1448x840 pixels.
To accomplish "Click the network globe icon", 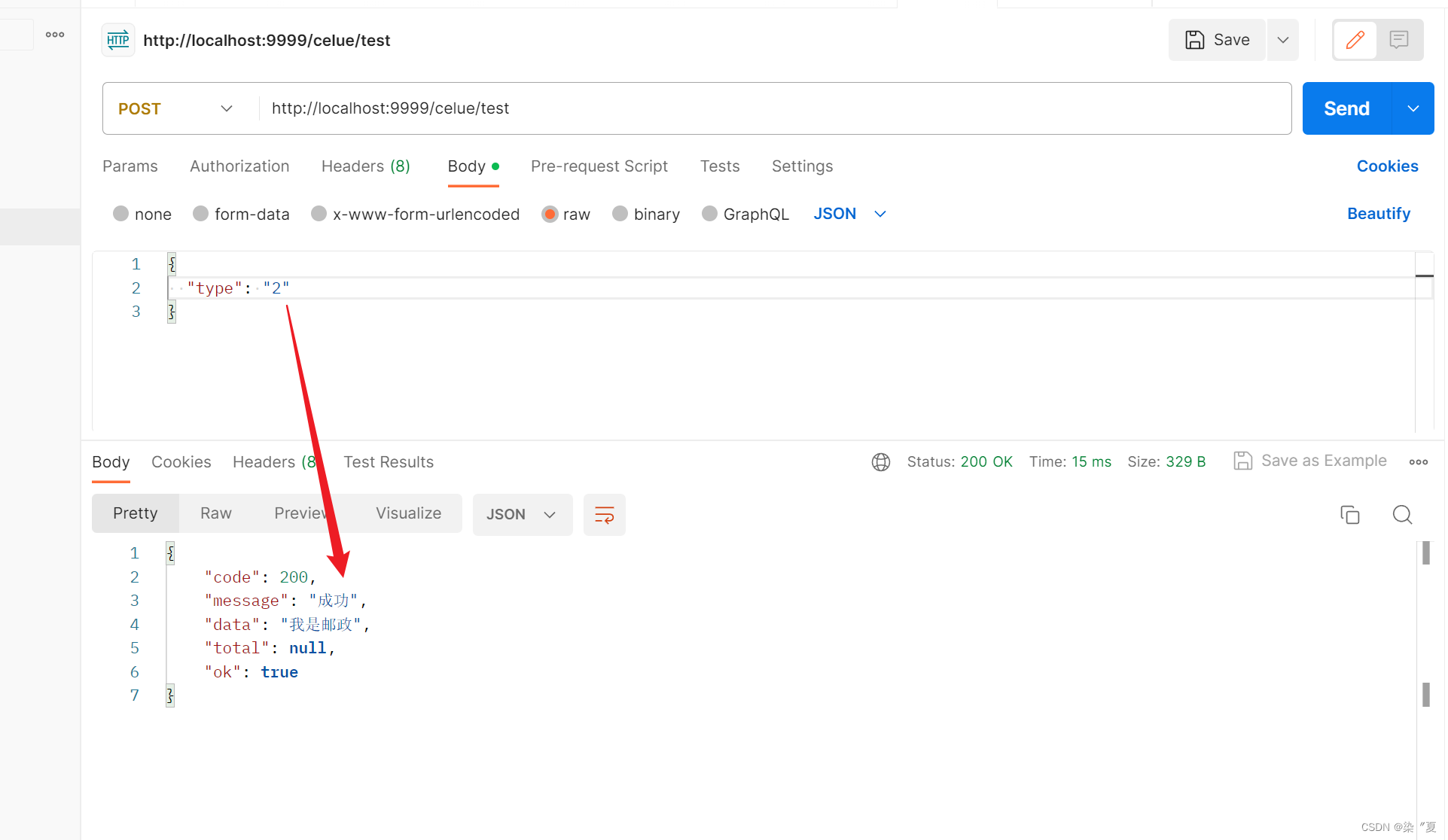I will tap(880, 462).
